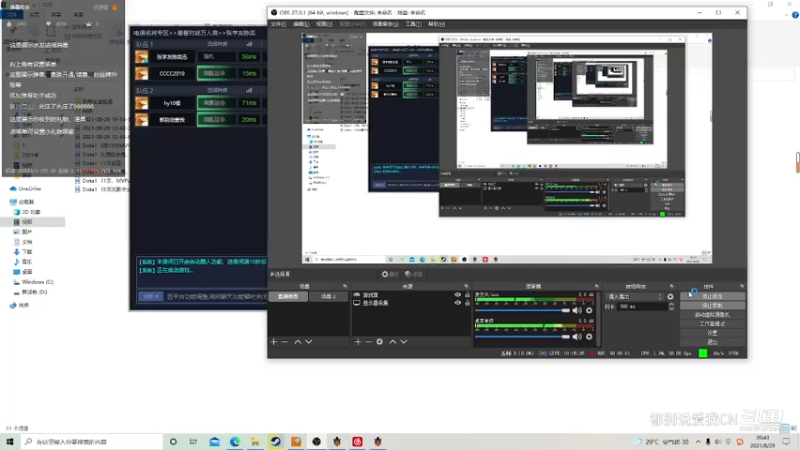
Task: Click the Stop Streaming button
Action: tap(712, 296)
